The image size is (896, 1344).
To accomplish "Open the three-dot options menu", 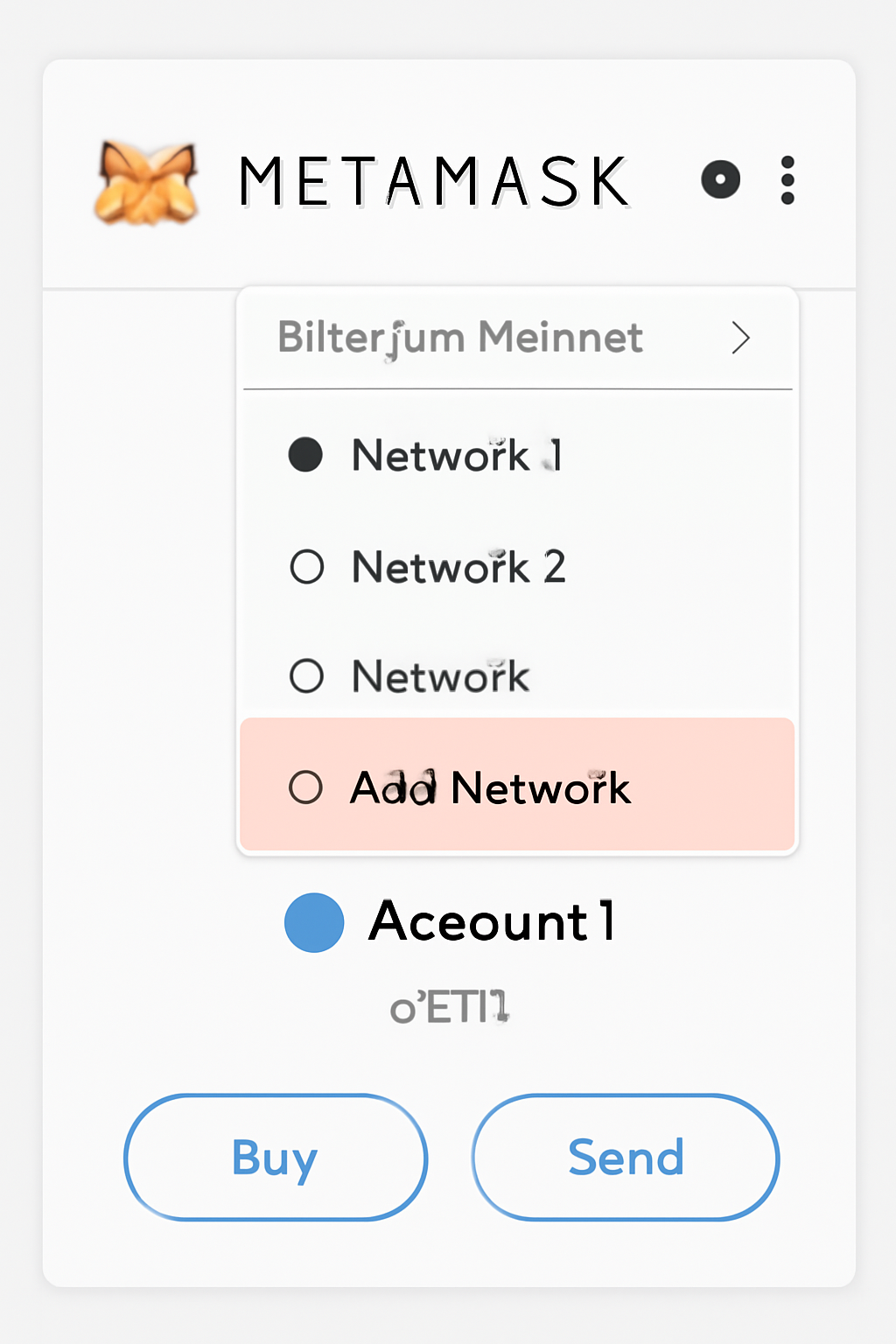I will pyautogui.click(x=787, y=179).
